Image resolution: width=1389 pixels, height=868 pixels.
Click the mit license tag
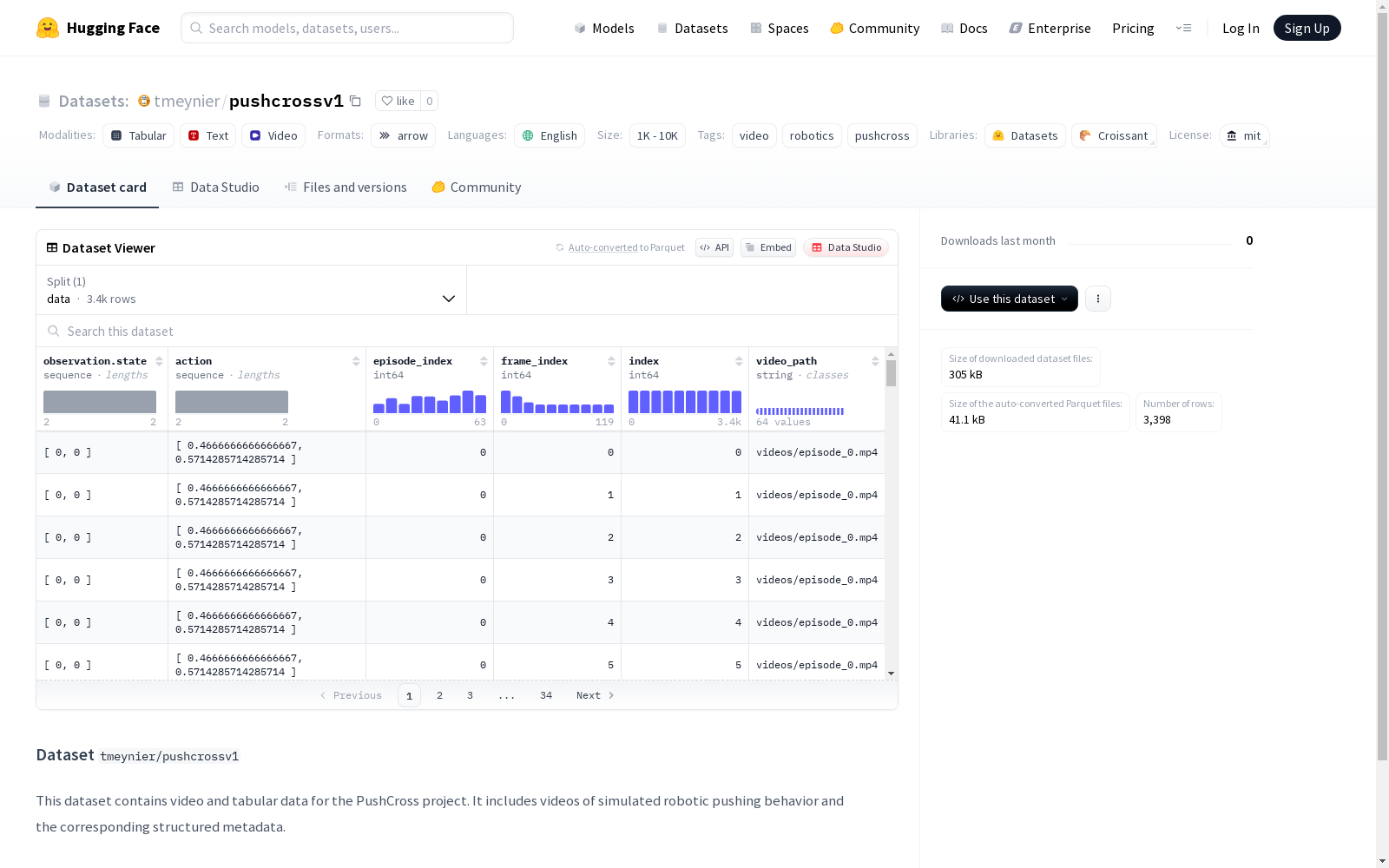1244,135
